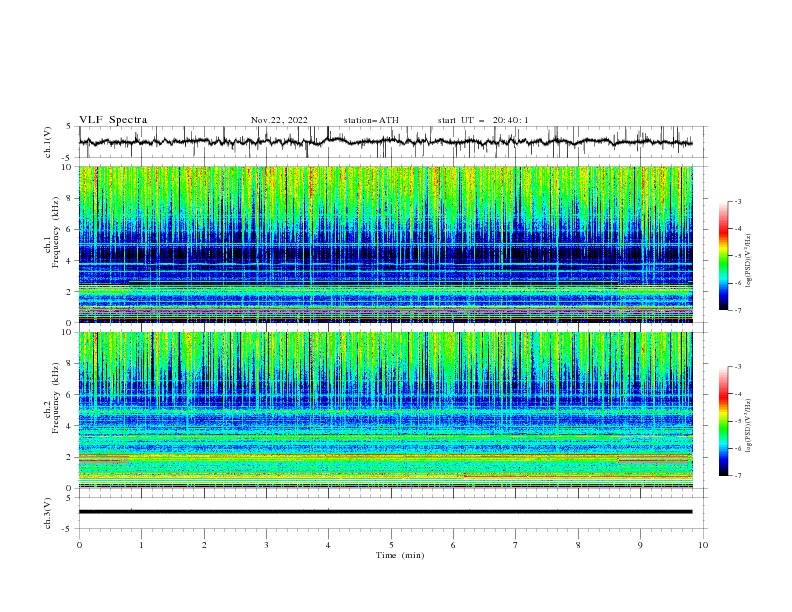792x612 pixels.
Task: Click the "-3" label on ch.1 color bar
Action: (x=738, y=201)
